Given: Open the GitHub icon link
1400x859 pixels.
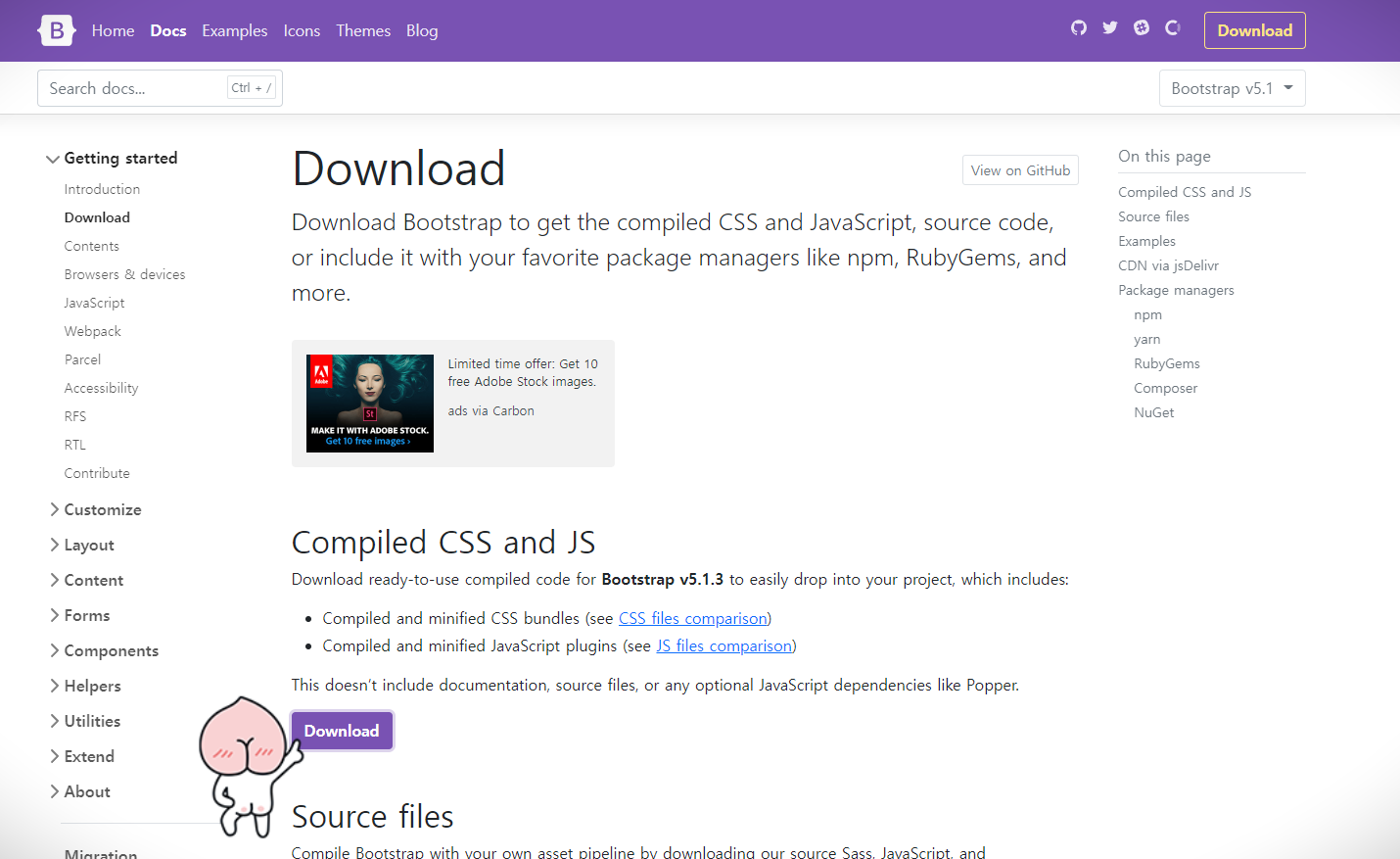Looking at the screenshot, I should (x=1079, y=27).
